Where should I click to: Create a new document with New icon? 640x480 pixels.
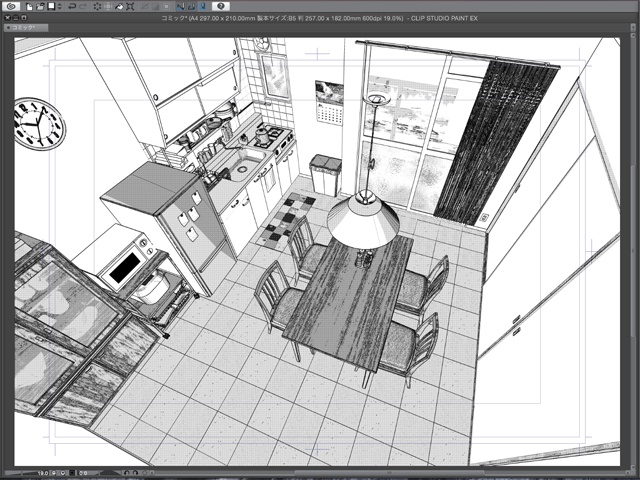click(29, 7)
